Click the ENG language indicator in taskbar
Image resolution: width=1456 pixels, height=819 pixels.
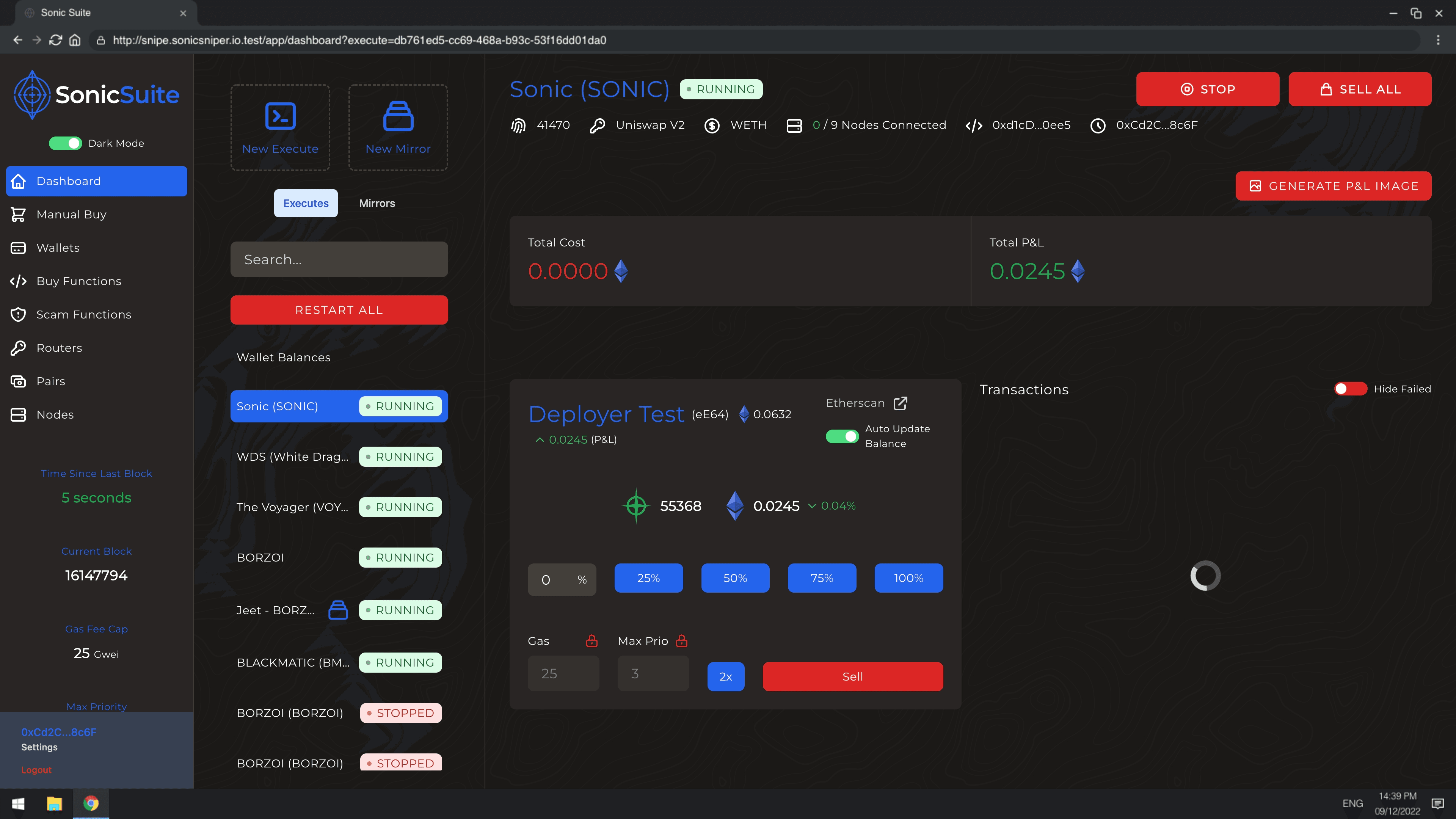(1352, 803)
